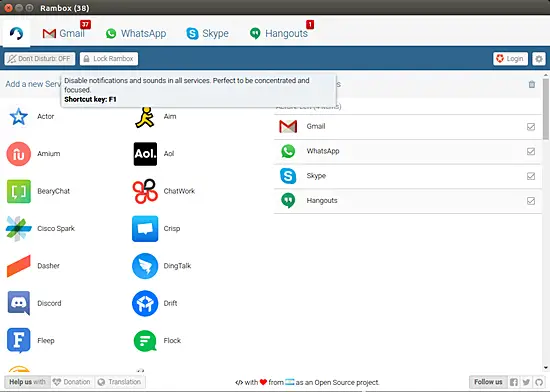Click the ChatWork service label
The width and height of the screenshot is (550, 392).
[179, 191]
